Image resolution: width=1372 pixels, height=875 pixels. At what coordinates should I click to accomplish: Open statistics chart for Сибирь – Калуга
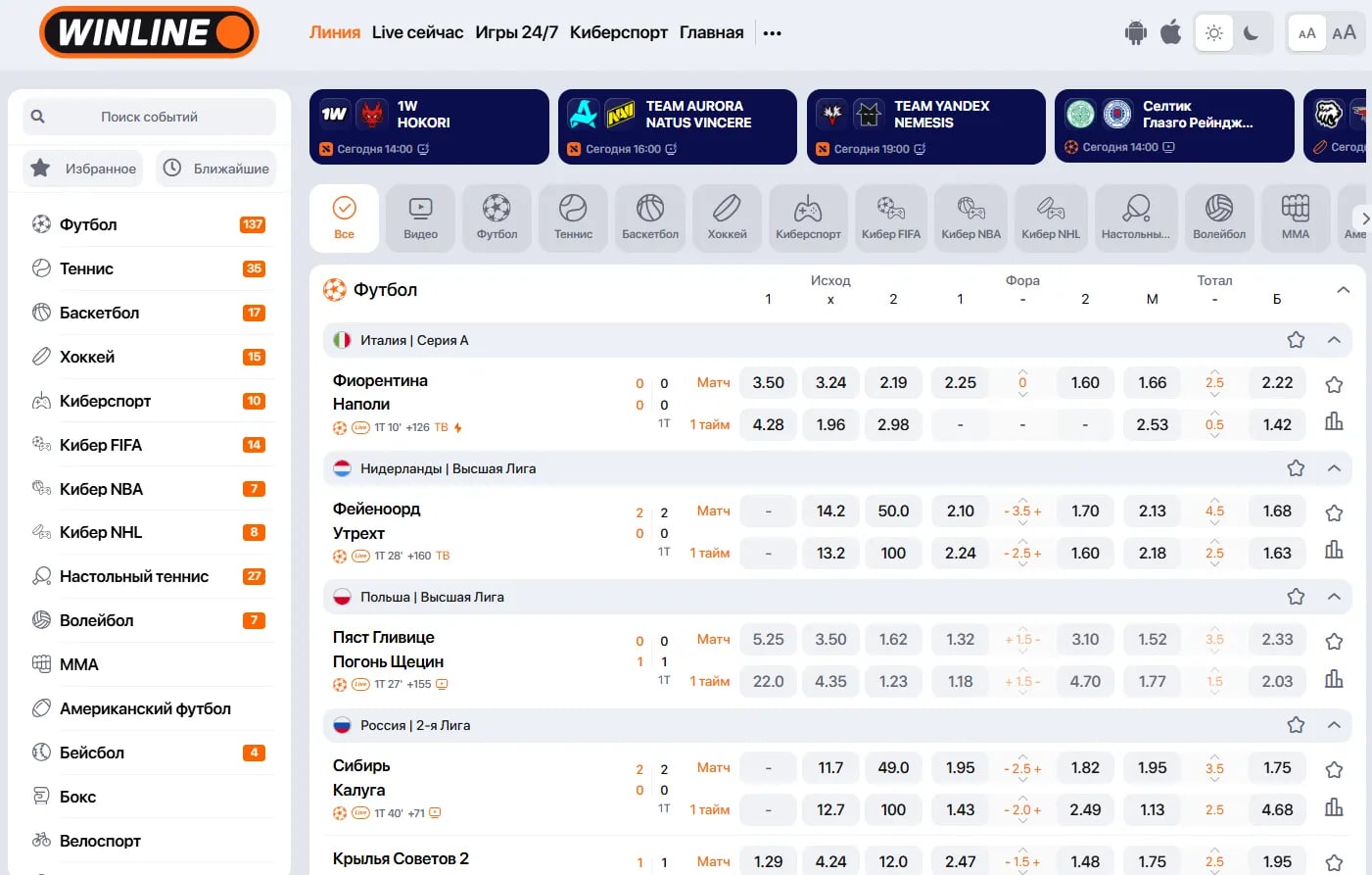[x=1334, y=806]
